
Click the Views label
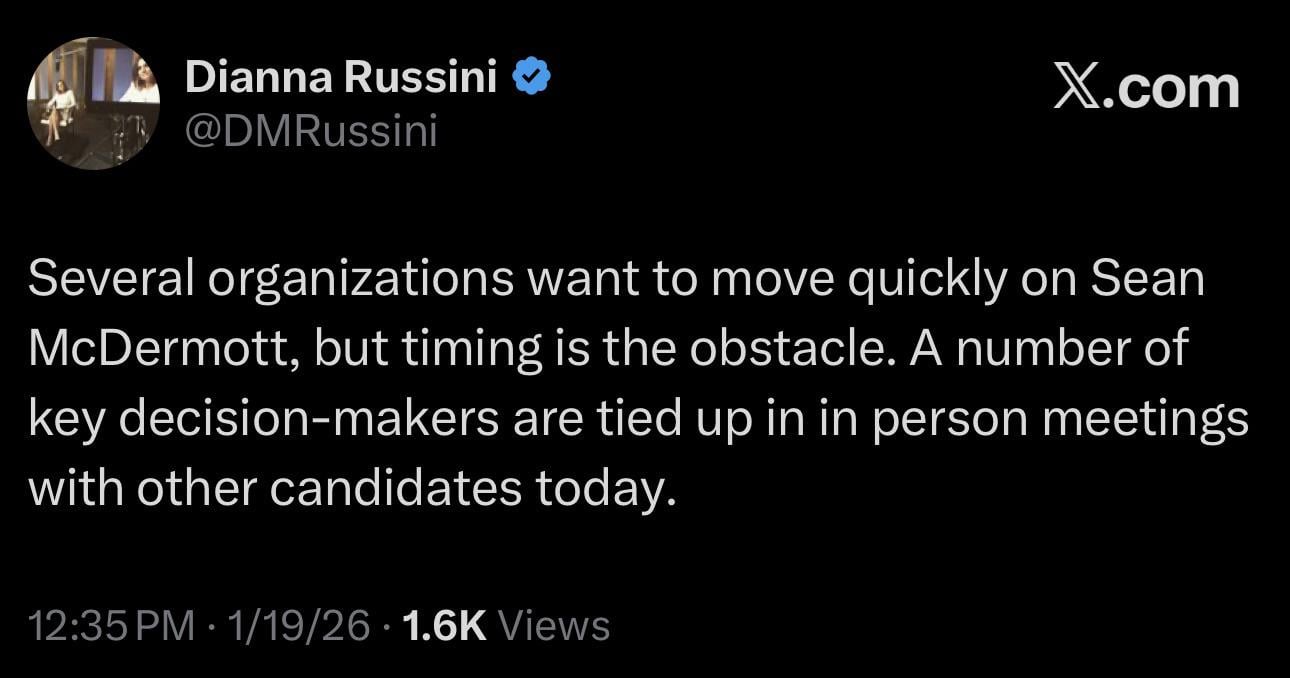(x=553, y=626)
